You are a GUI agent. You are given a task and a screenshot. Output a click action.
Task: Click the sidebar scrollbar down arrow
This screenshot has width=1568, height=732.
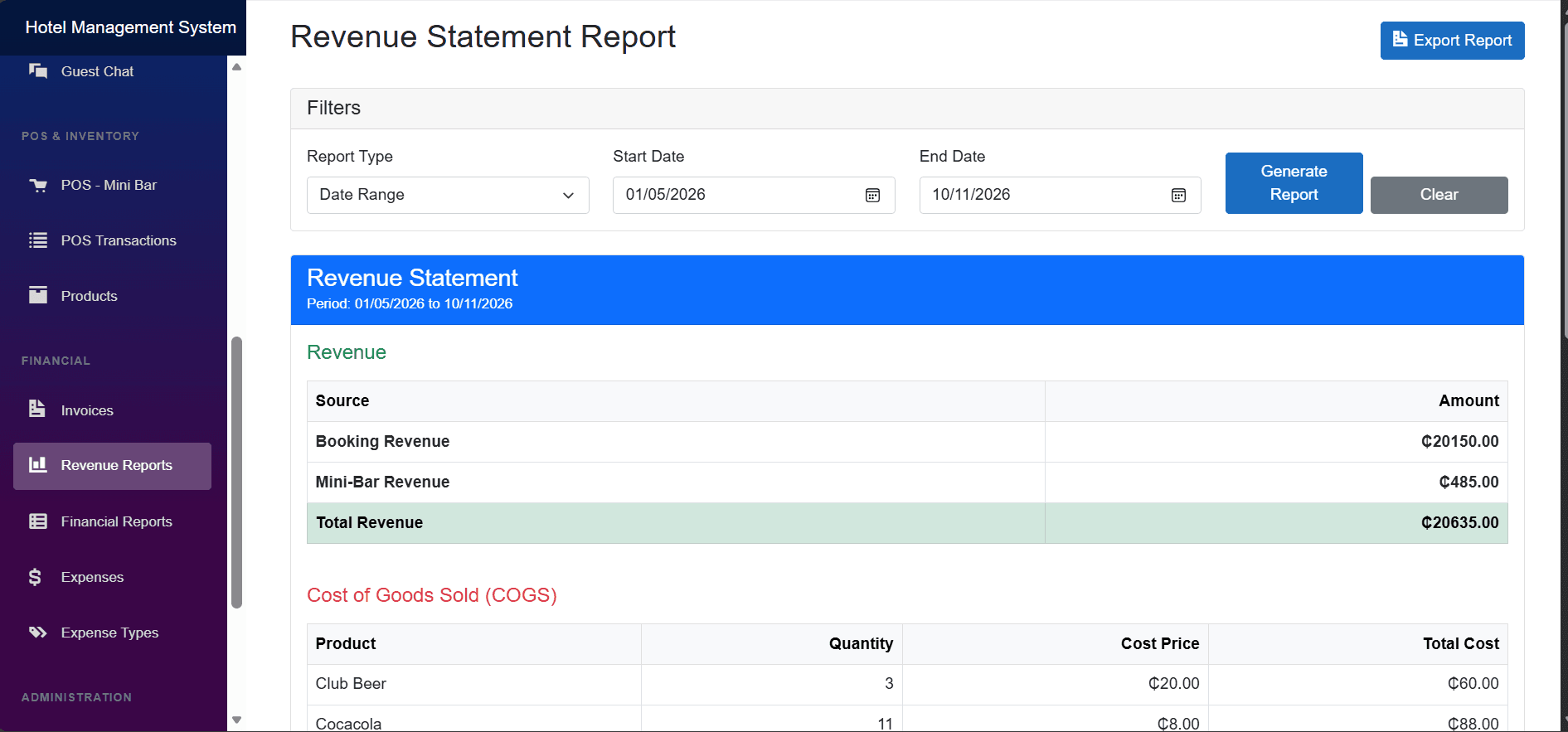(x=236, y=720)
